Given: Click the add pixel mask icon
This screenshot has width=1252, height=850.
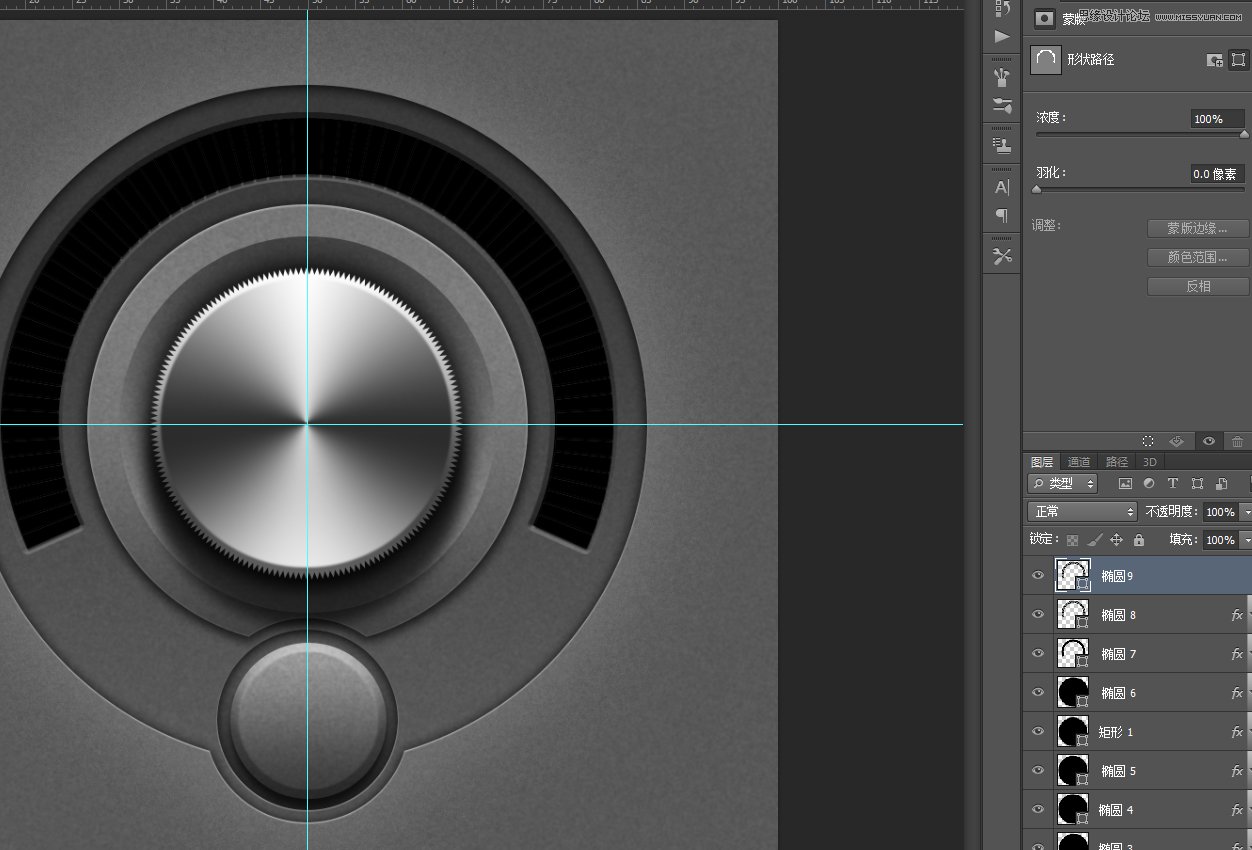Looking at the screenshot, I should click(1215, 60).
